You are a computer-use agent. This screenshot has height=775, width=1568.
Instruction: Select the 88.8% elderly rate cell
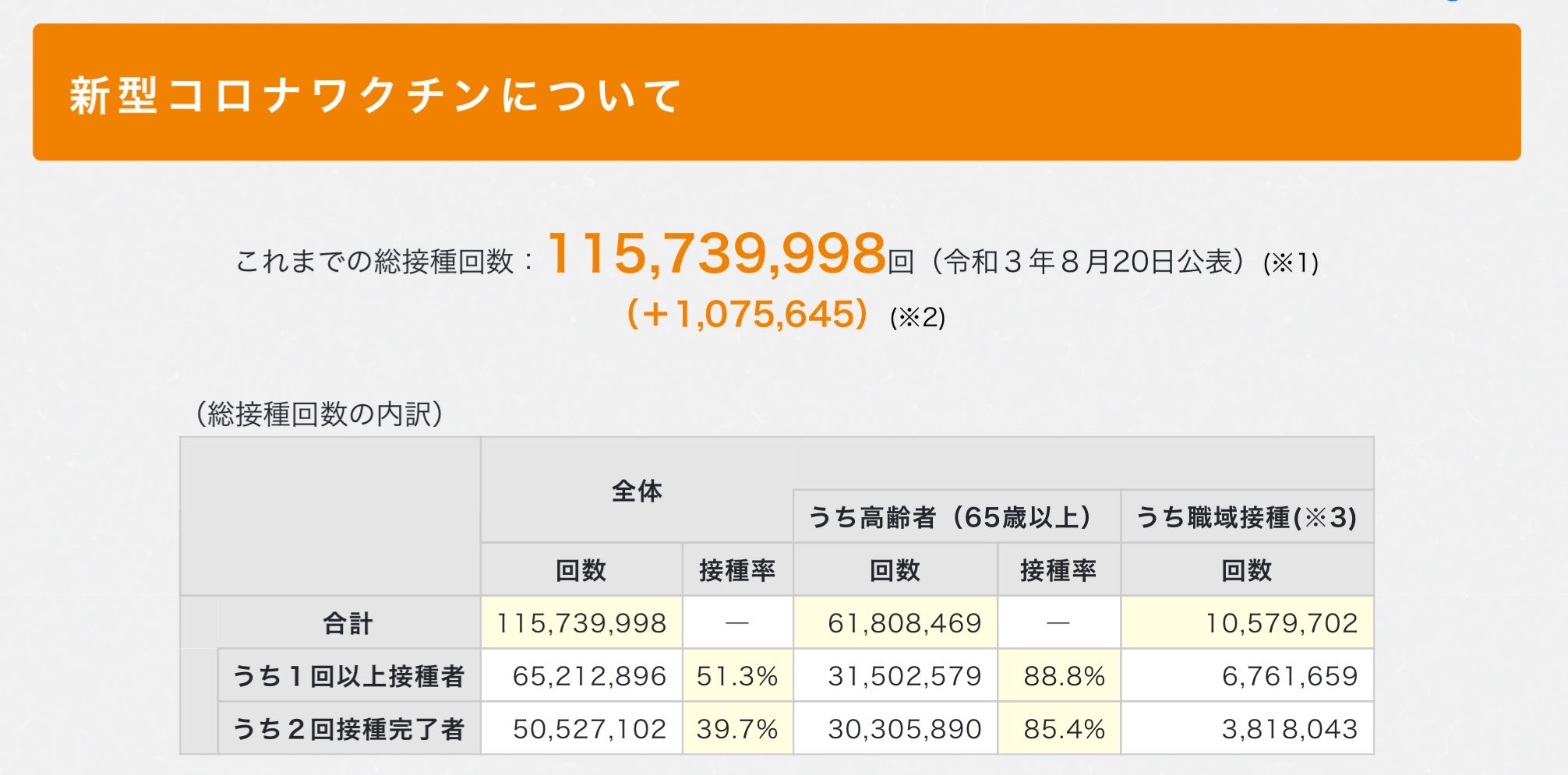[x=1063, y=676]
